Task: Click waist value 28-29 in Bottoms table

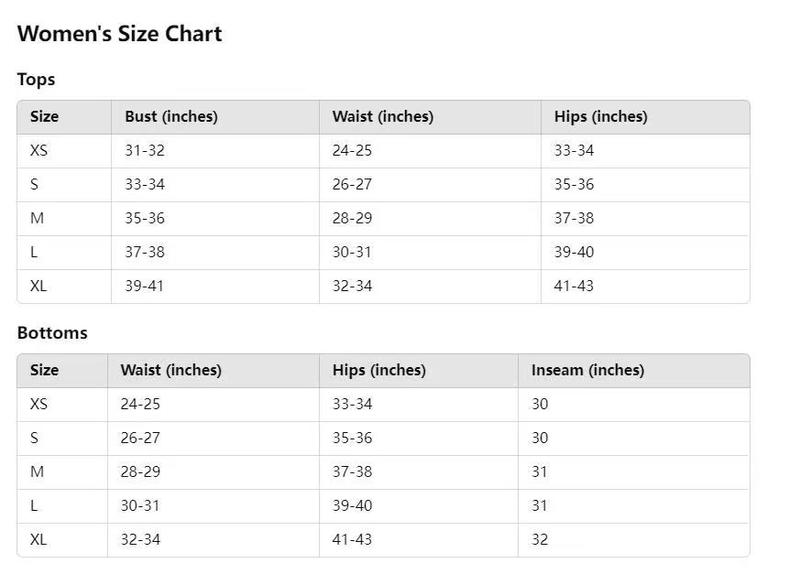Action: (140, 472)
